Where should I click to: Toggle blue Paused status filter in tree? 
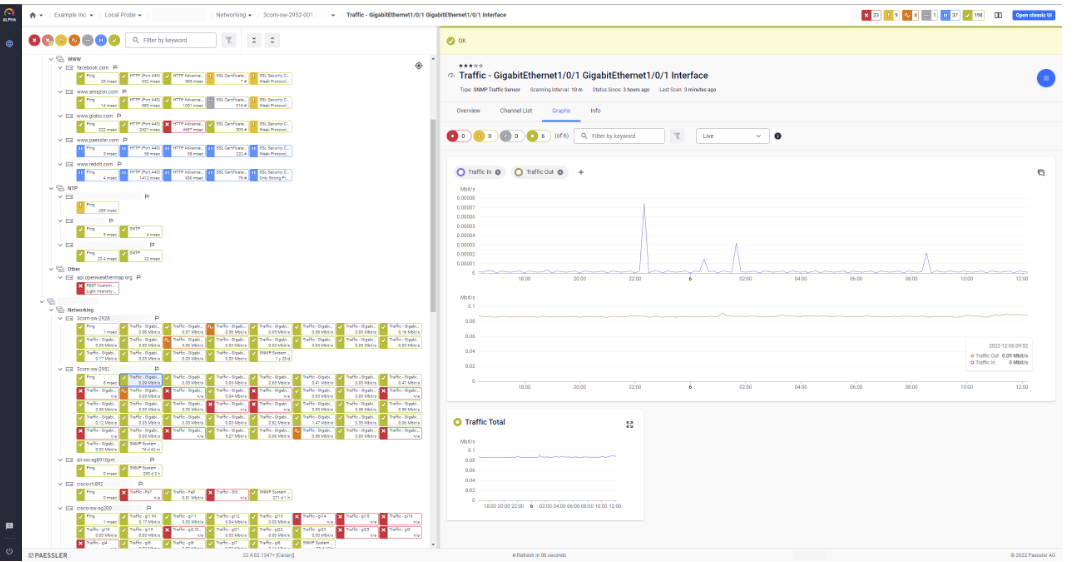(101, 40)
